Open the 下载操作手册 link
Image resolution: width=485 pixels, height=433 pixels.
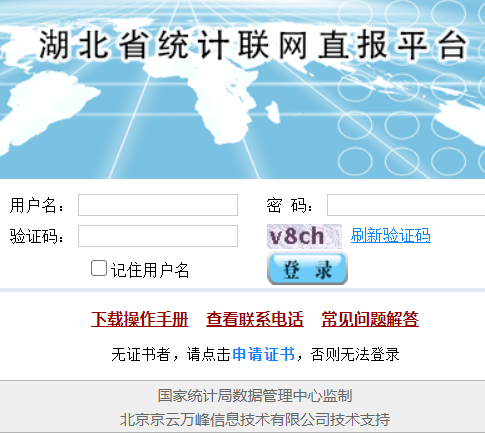140,319
